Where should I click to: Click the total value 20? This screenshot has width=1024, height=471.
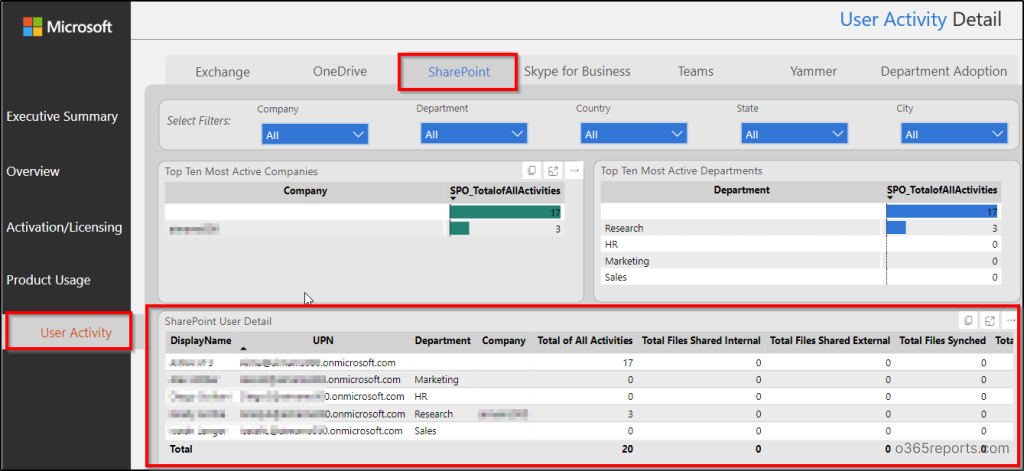(x=627, y=449)
